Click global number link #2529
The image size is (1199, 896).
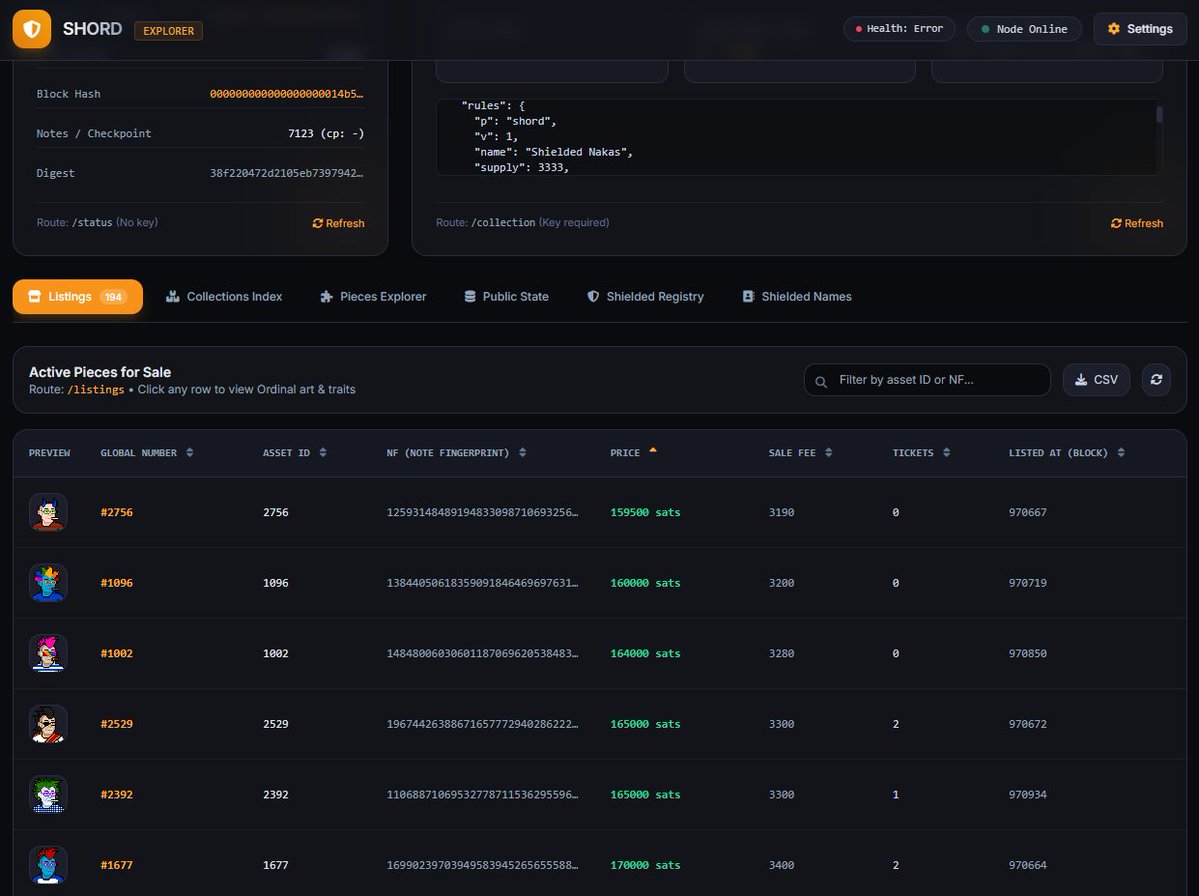(x=116, y=724)
